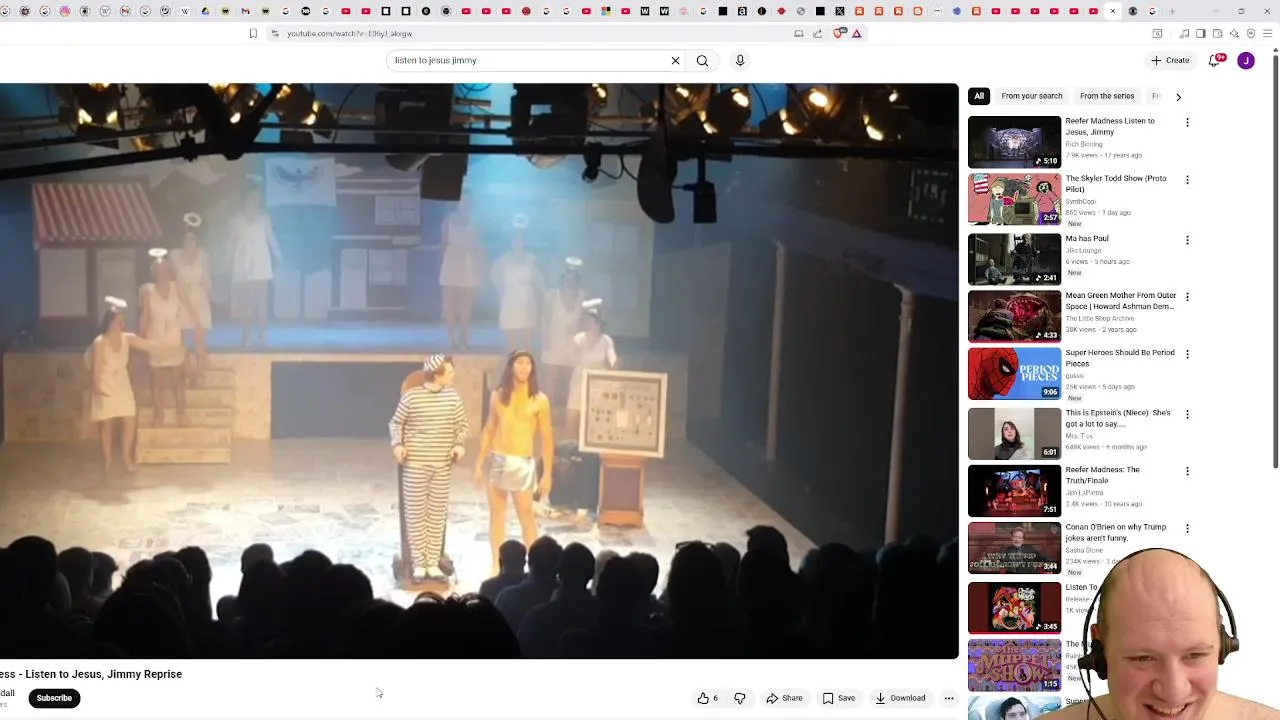Open YouTube notifications bell
Image resolution: width=1280 pixels, height=720 pixels.
tap(1216, 60)
